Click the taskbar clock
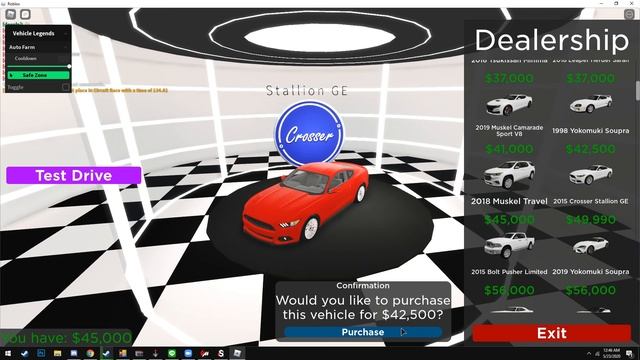The height and width of the screenshot is (360, 640). 611,353
